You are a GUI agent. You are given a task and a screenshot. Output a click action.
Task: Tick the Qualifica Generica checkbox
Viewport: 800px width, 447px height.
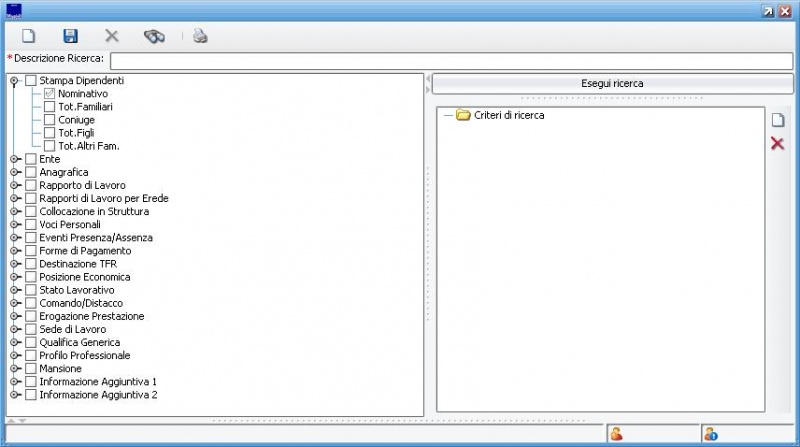31,342
